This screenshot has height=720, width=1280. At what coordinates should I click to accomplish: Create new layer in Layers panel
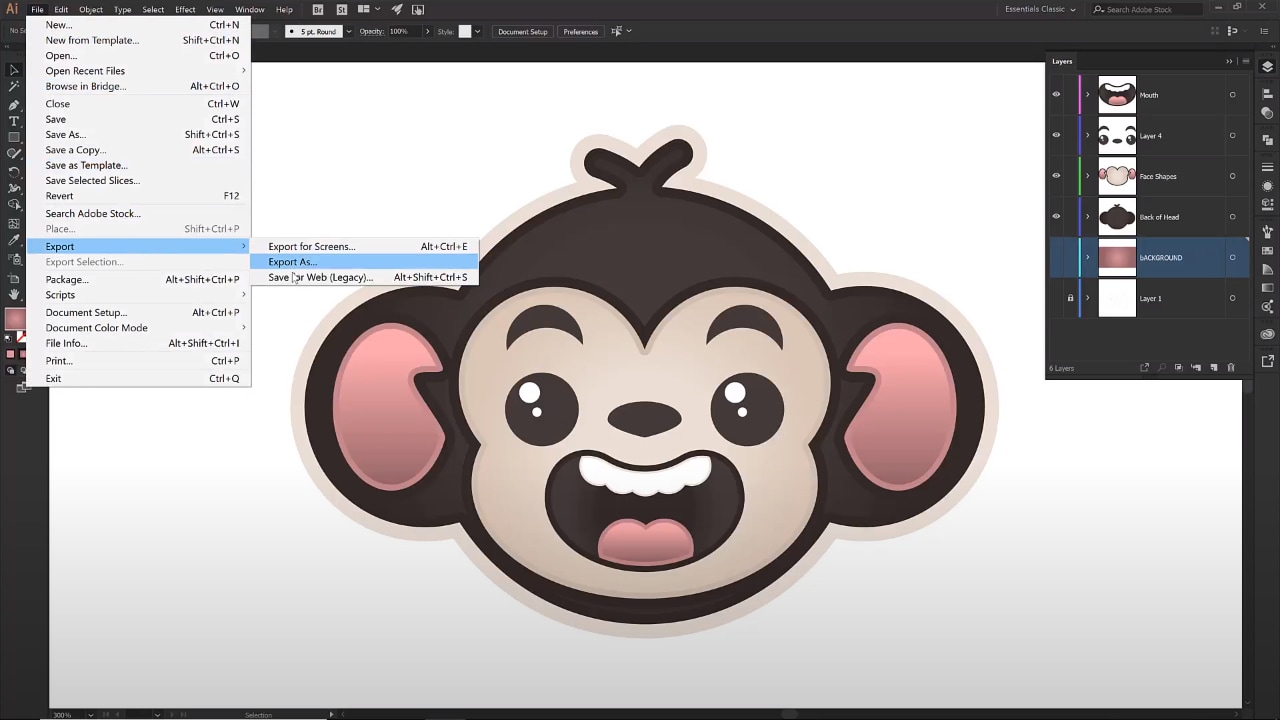[x=1214, y=368]
